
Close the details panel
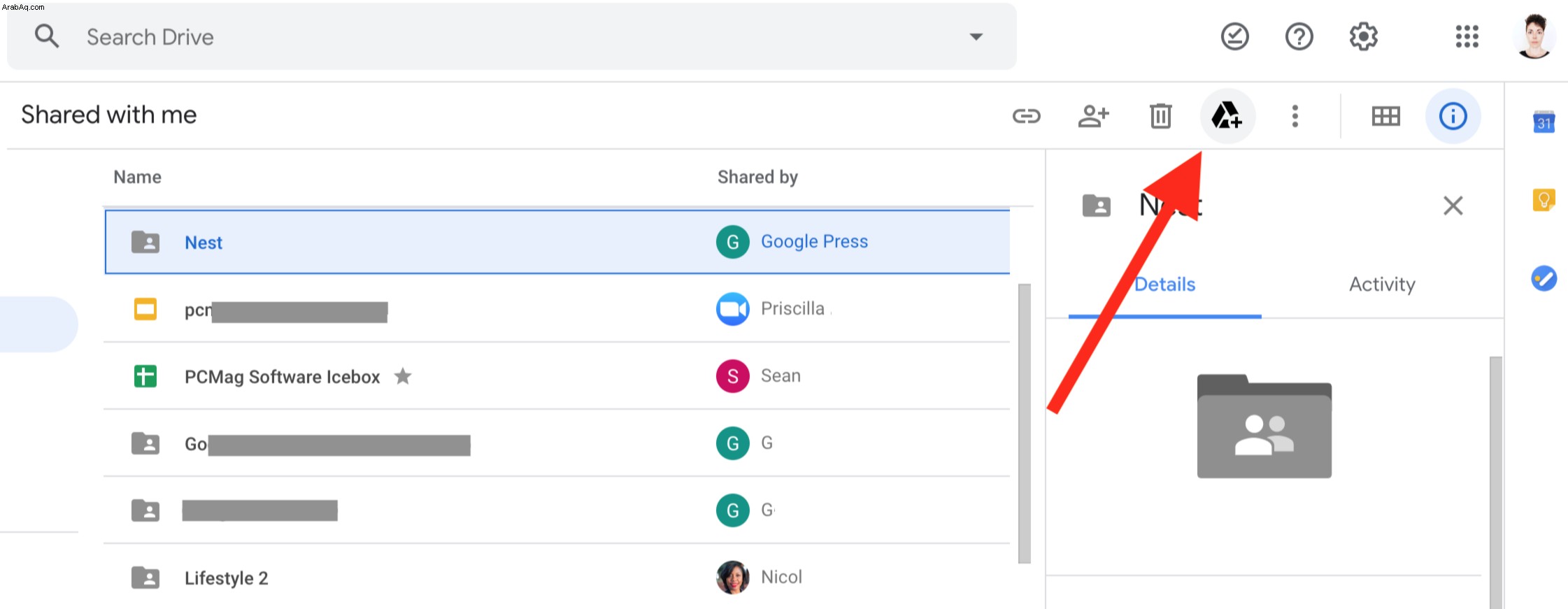1453,206
